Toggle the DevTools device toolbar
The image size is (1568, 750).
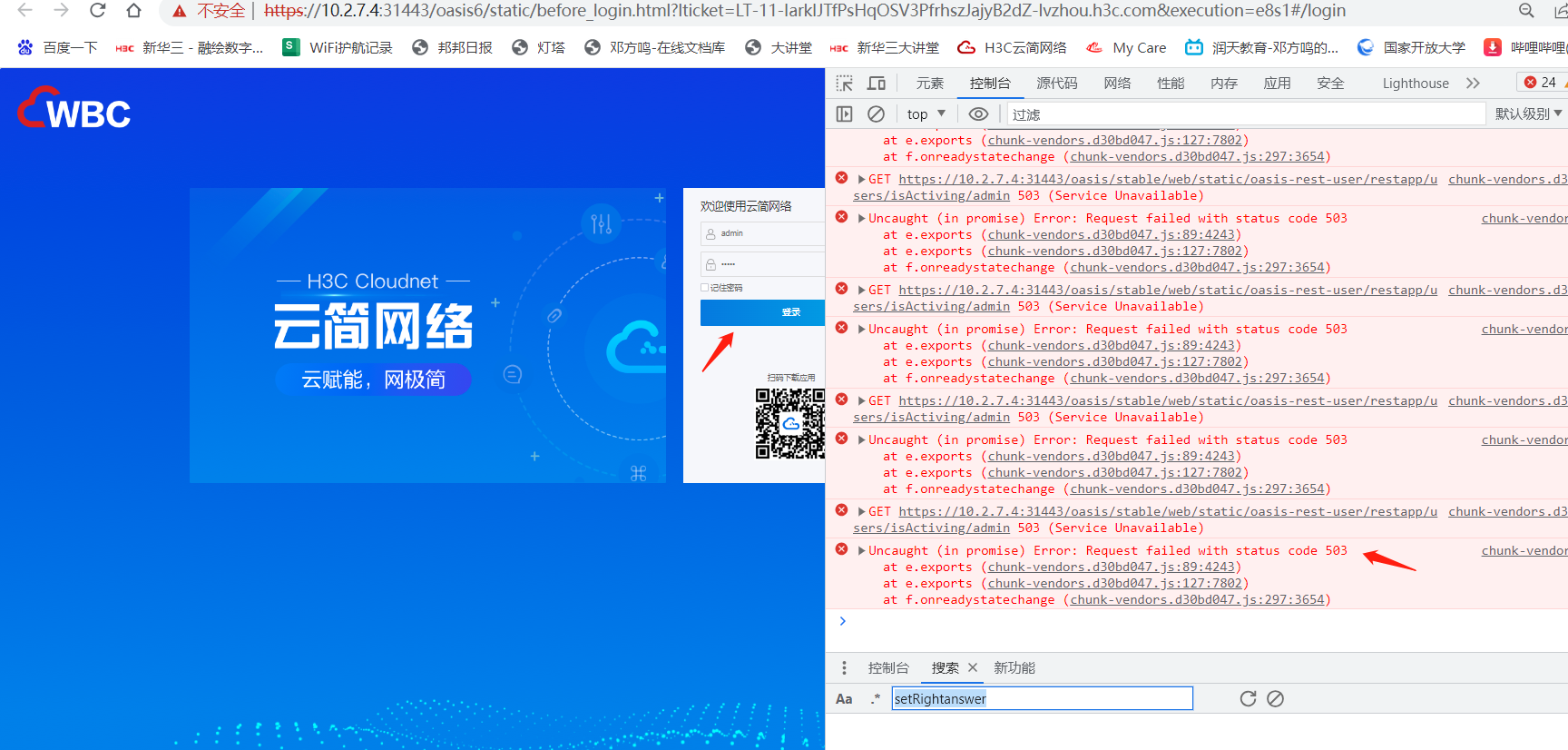point(877,84)
